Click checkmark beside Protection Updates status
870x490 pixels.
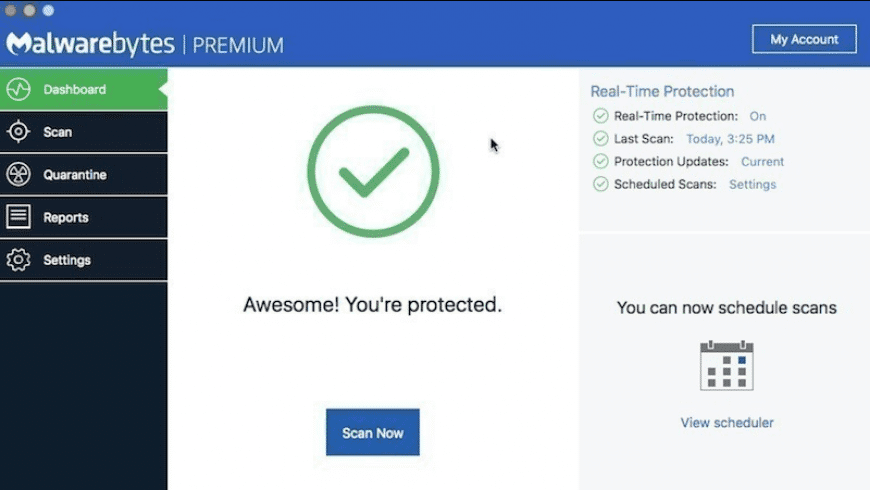coord(600,161)
